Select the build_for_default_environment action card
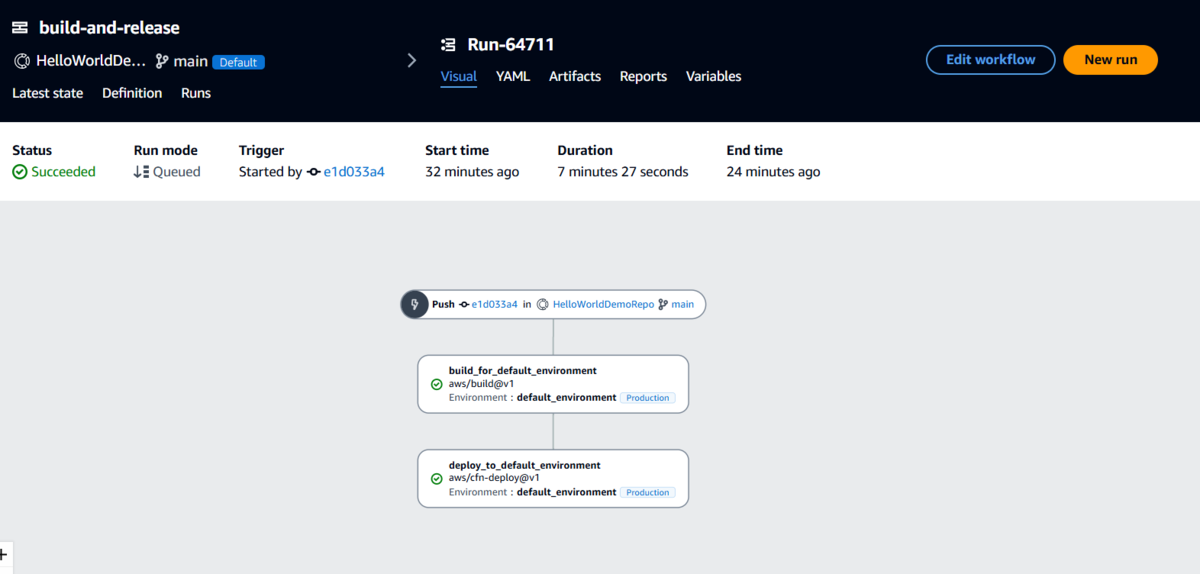Viewport: 1200px width, 574px height. coord(553,384)
